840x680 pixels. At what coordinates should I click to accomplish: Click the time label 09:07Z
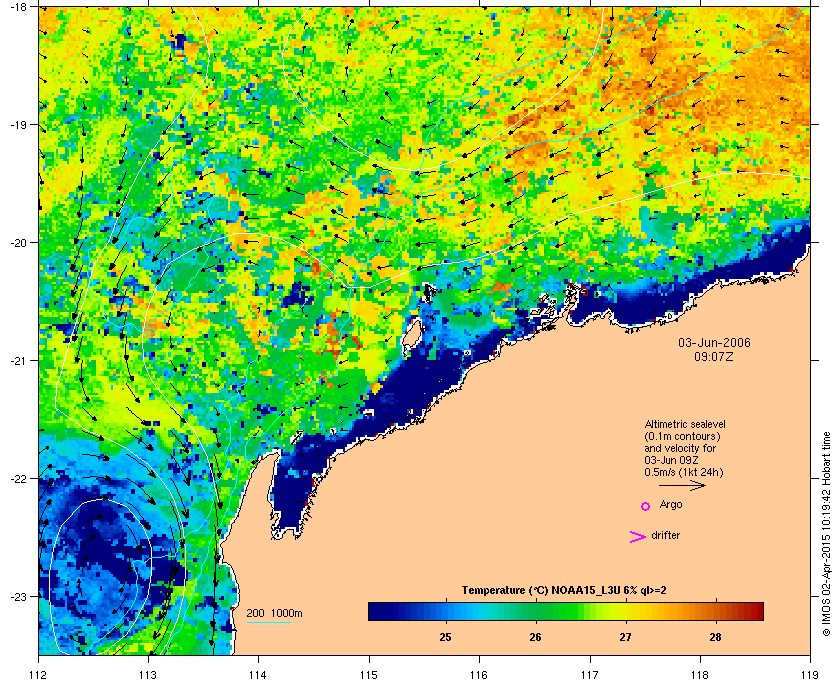coord(714,356)
